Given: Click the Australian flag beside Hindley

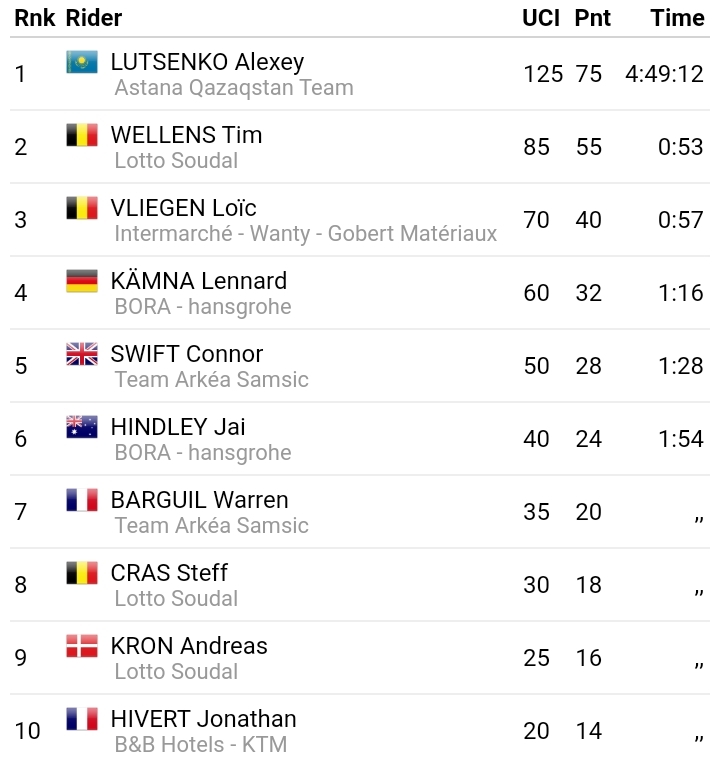Looking at the screenshot, I should pos(82,427).
